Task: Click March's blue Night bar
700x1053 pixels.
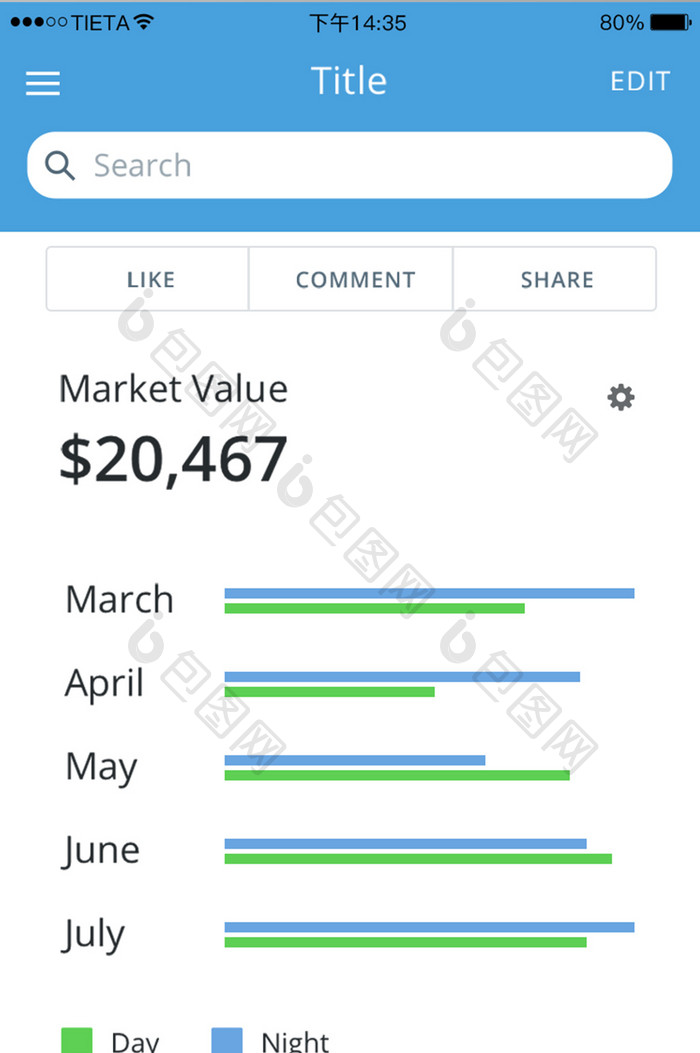Action: pos(429,593)
